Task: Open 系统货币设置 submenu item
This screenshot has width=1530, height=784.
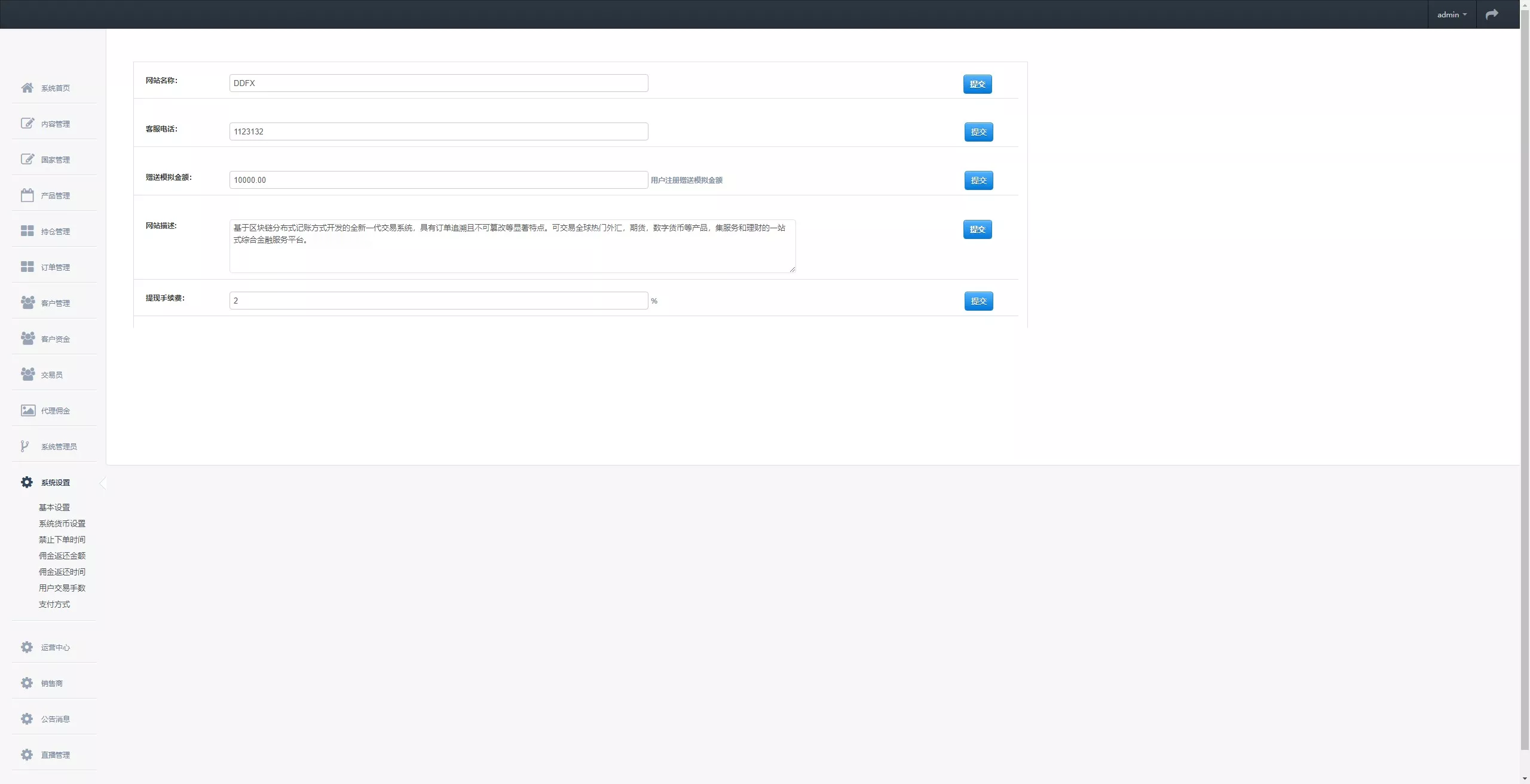Action: [x=62, y=523]
